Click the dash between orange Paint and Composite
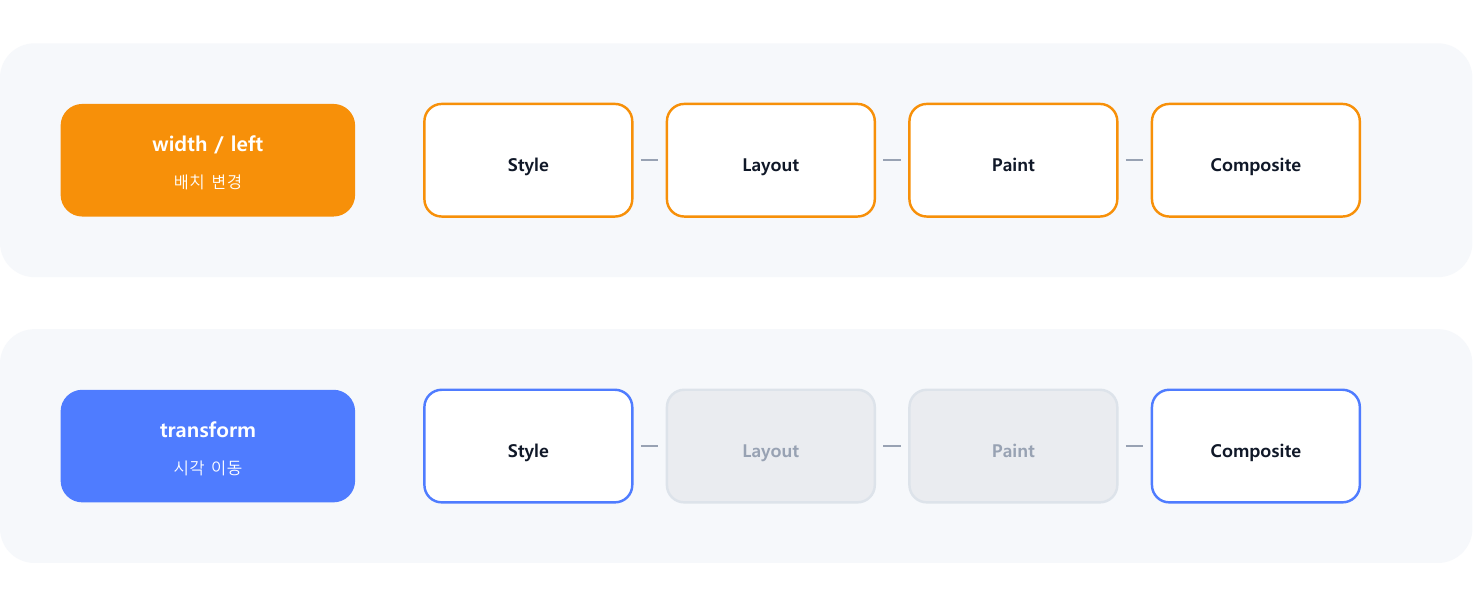 [1135, 160]
